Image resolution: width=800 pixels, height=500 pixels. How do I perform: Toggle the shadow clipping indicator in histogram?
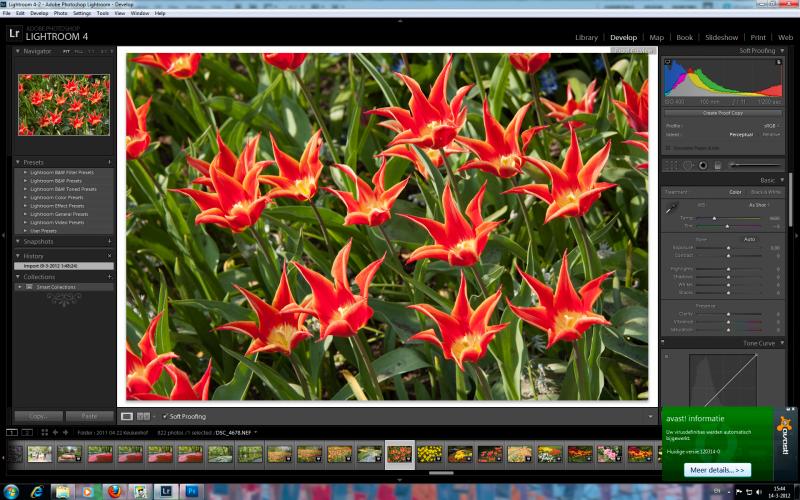667,62
